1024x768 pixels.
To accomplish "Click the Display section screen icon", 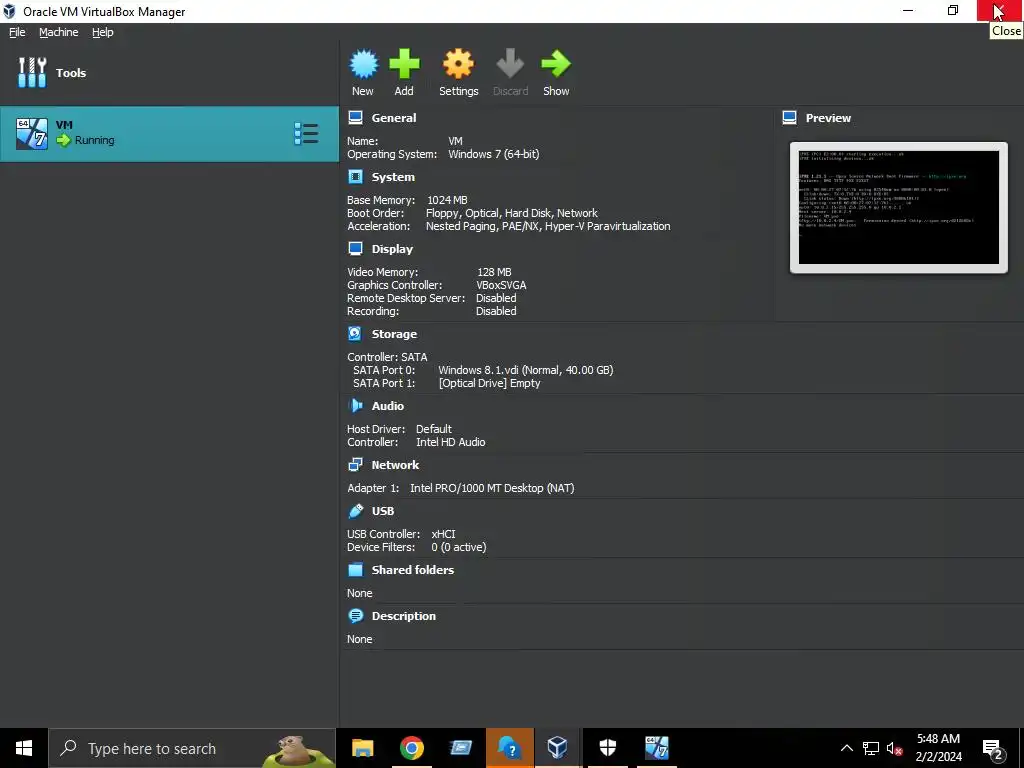I will click(x=355, y=249).
